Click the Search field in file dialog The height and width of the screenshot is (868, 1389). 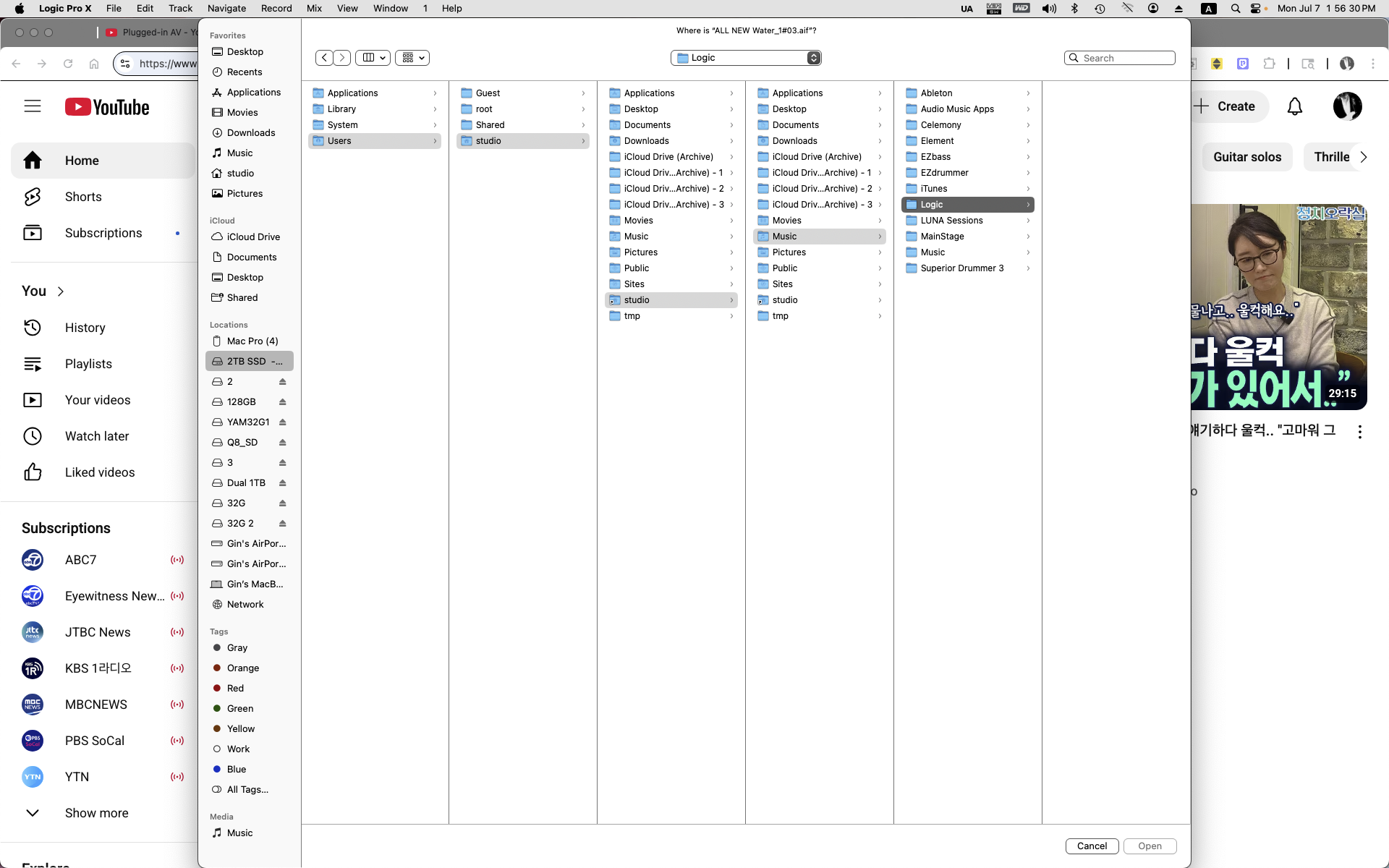(x=1125, y=58)
